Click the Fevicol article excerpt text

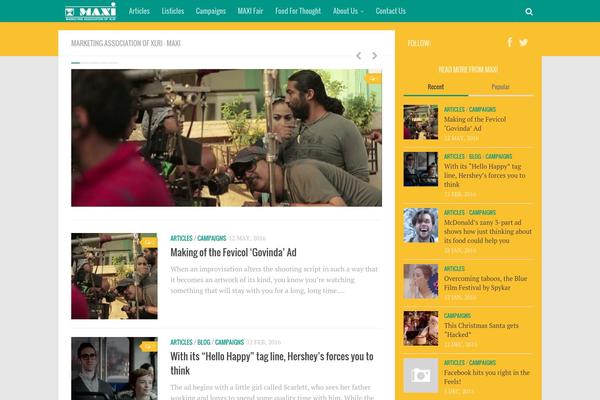tap(274, 280)
